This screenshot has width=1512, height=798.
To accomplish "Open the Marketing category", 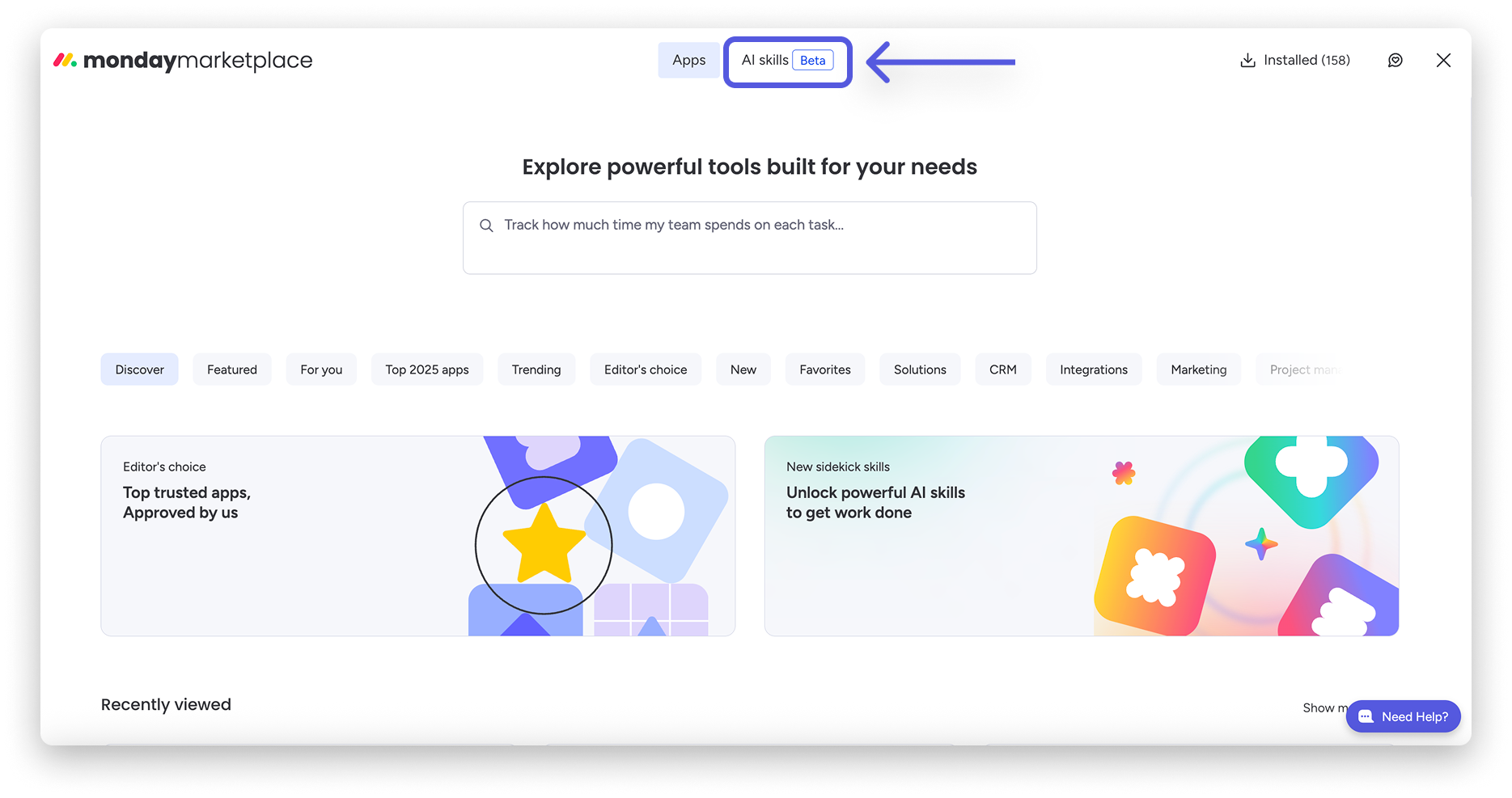I will [1199, 369].
